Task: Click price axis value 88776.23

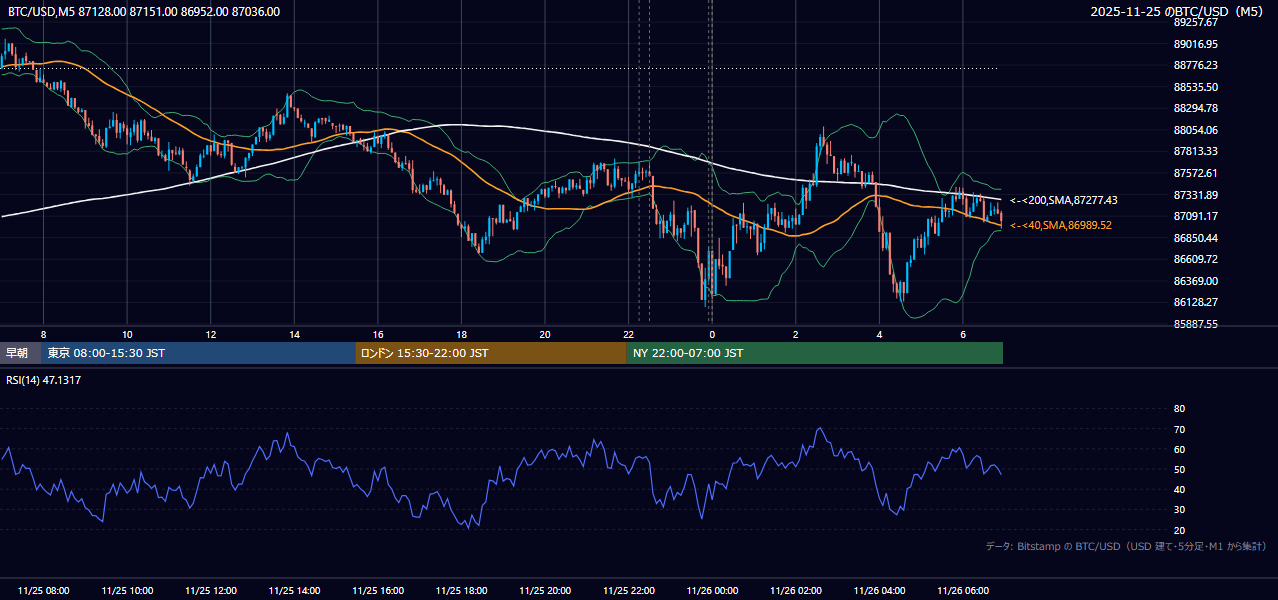Action: pos(1195,65)
